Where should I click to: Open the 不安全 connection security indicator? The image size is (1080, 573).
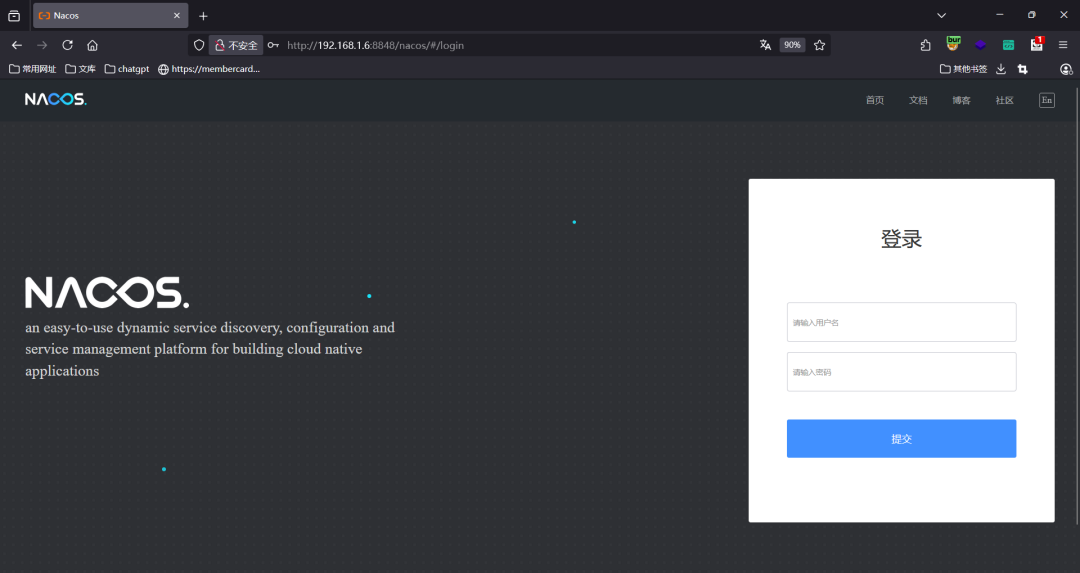click(x=236, y=45)
